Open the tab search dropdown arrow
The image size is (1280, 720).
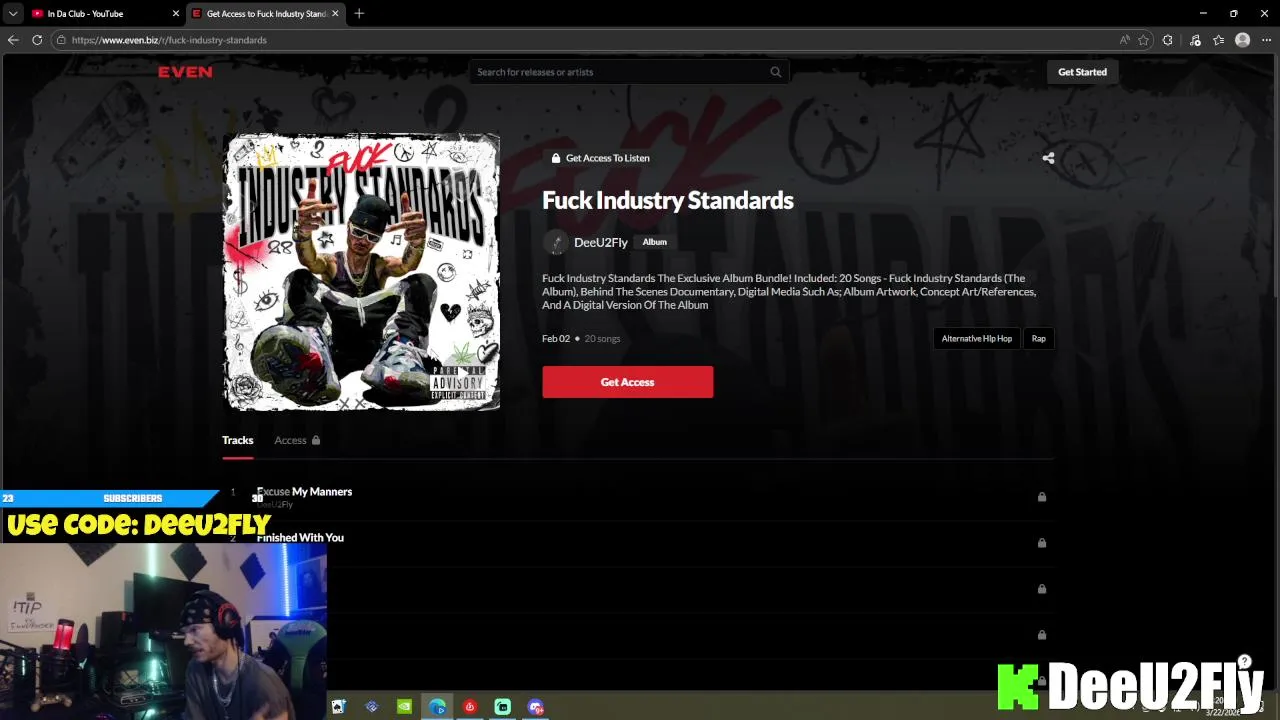pyautogui.click(x=13, y=13)
